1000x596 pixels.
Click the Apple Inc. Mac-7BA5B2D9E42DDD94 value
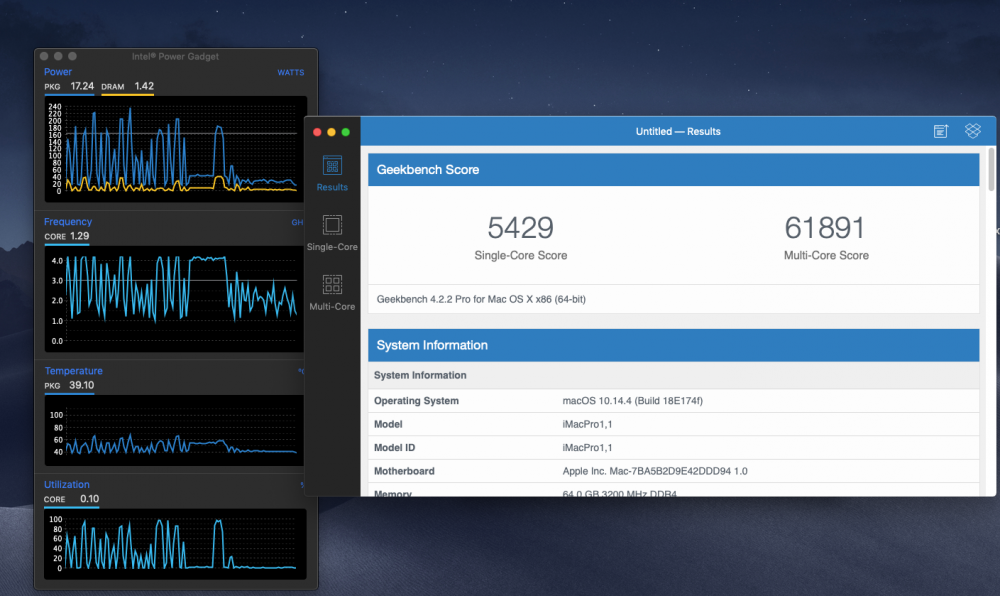point(655,471)
